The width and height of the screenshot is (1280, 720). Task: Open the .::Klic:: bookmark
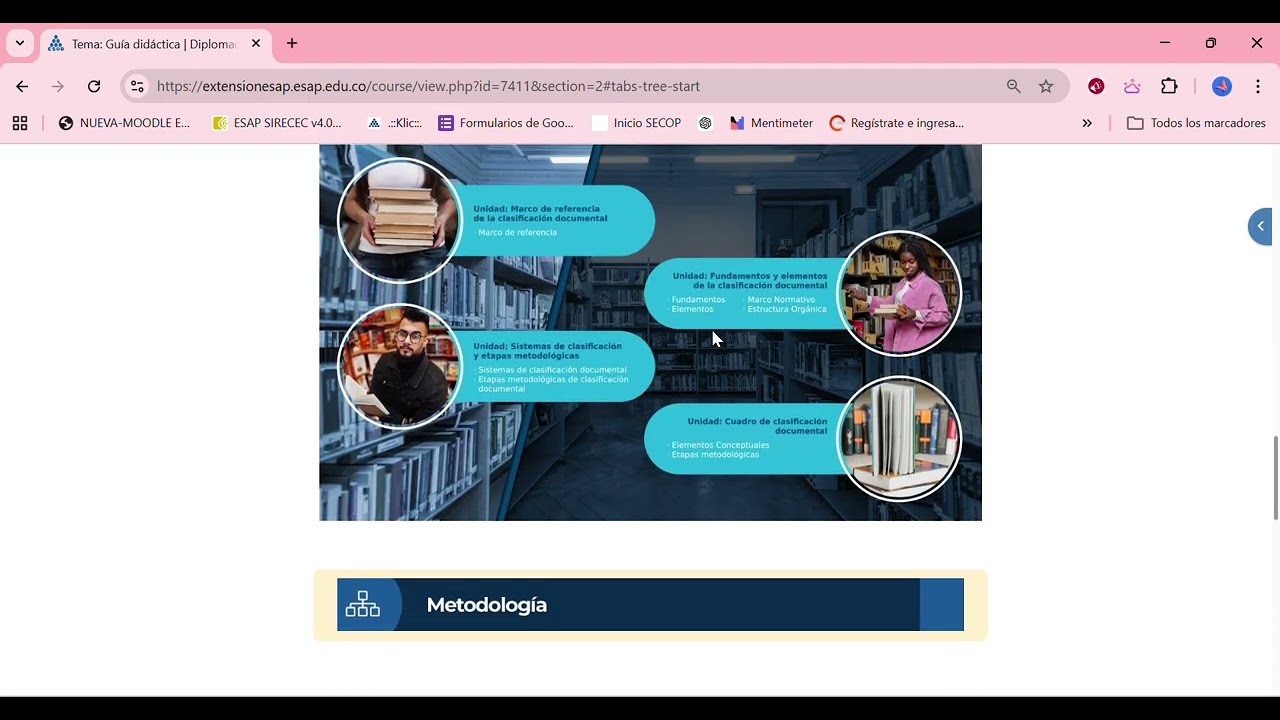pyautogui.click(x=395, y=123)
